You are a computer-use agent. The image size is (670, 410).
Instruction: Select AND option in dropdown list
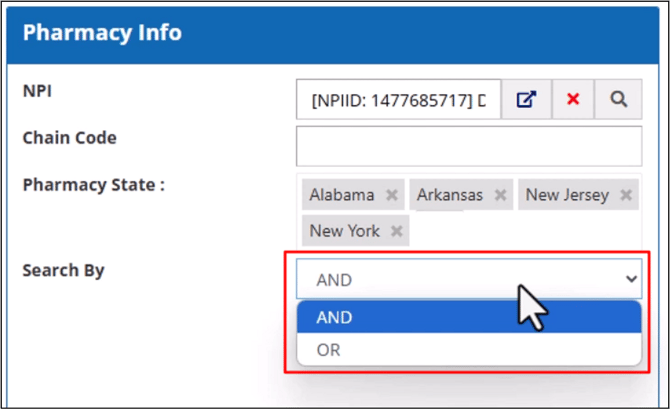coord(469,317)
